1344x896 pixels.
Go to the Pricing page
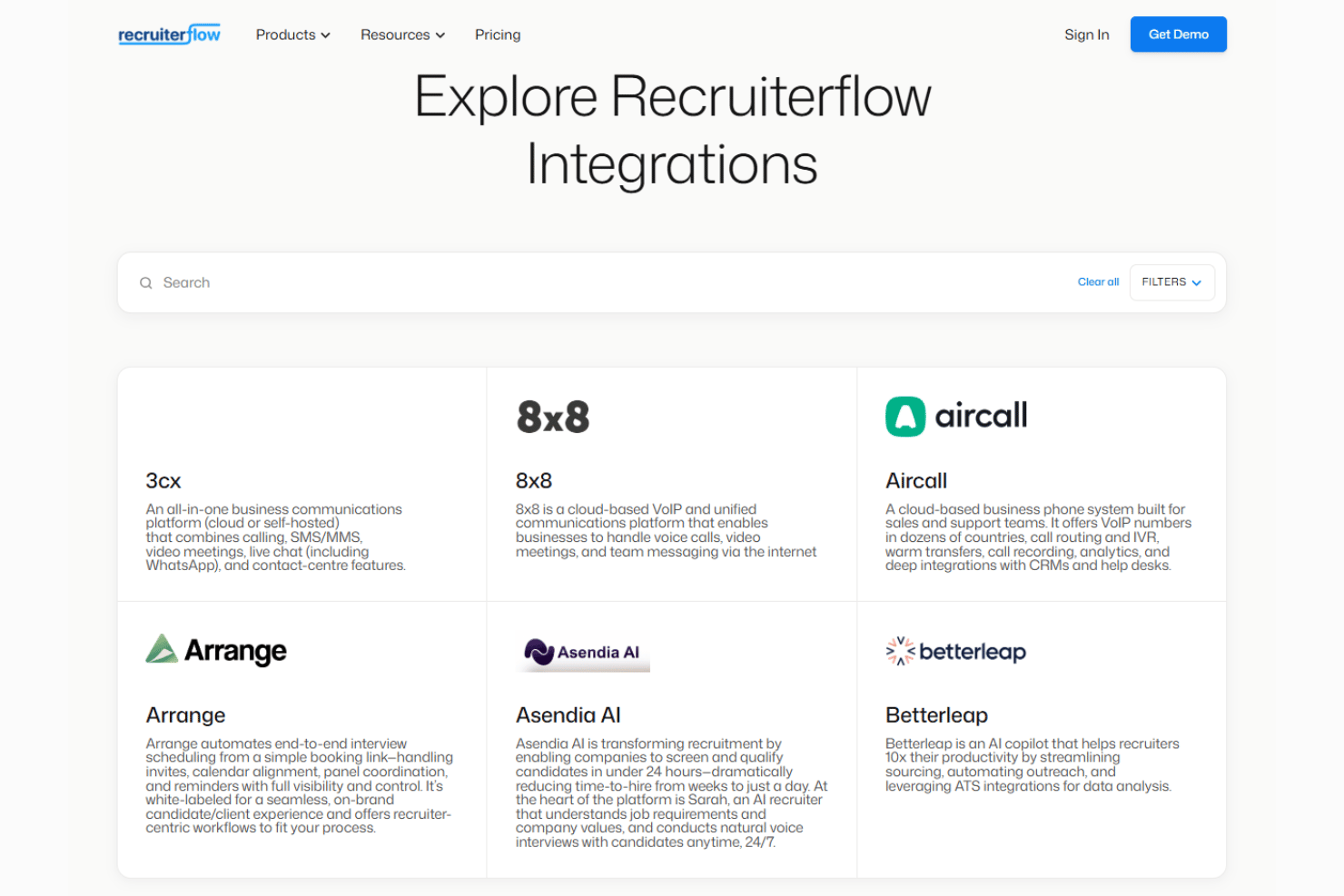pos(498,34)
